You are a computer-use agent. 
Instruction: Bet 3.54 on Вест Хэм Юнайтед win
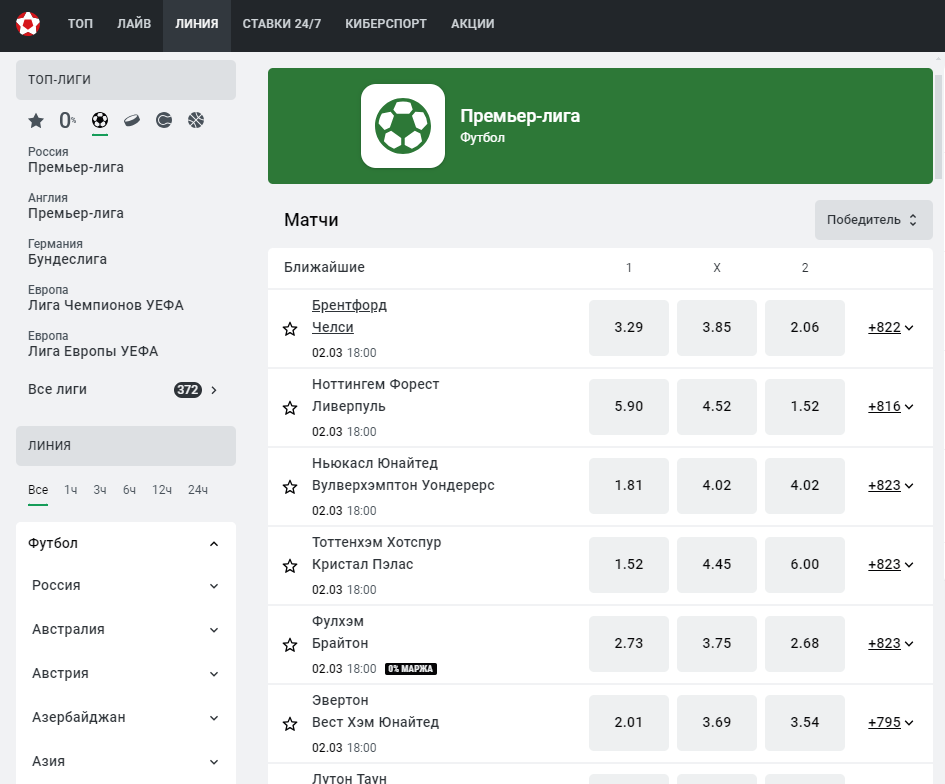(x=805, y=722)
